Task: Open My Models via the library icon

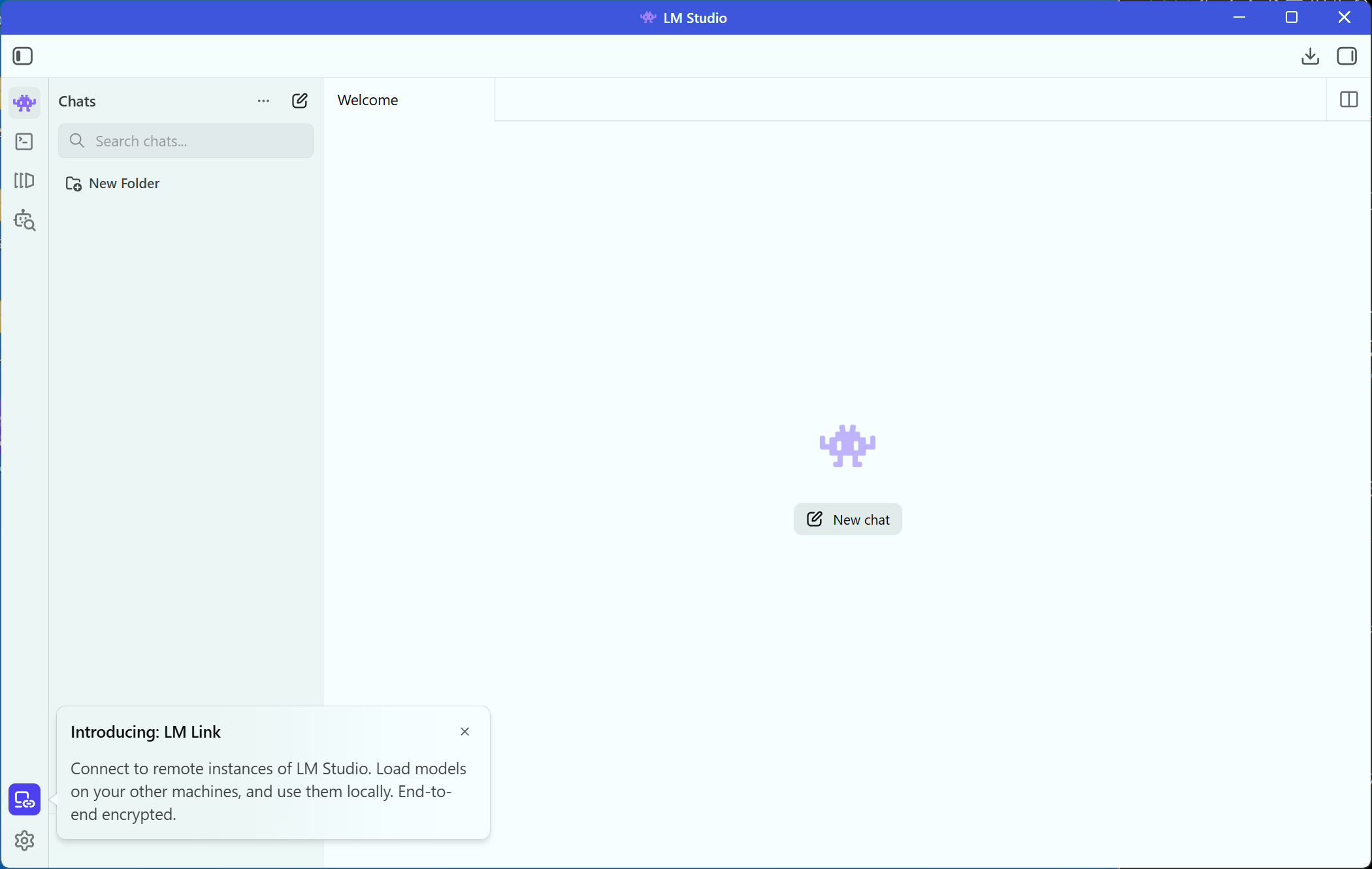Action: 24,181
